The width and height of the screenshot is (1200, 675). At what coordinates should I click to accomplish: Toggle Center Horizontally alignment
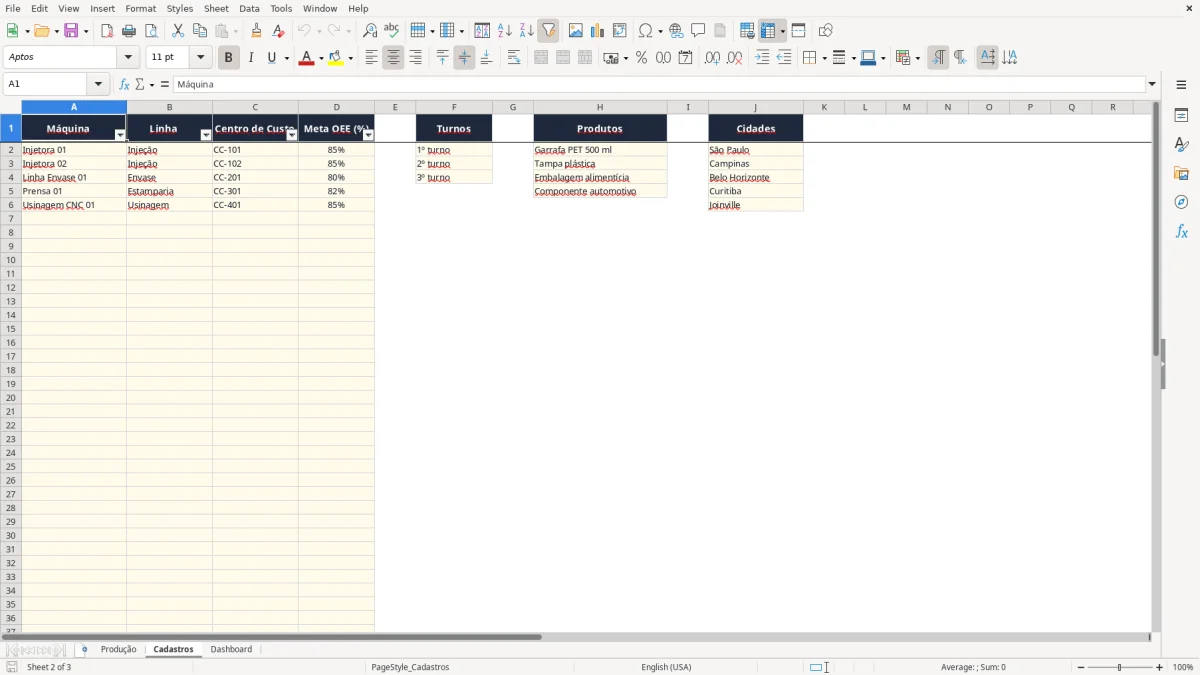coord(394,58)
